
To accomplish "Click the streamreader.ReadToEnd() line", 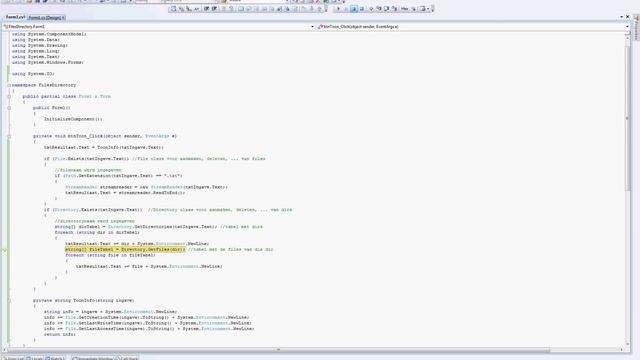I will pos(125,193).
